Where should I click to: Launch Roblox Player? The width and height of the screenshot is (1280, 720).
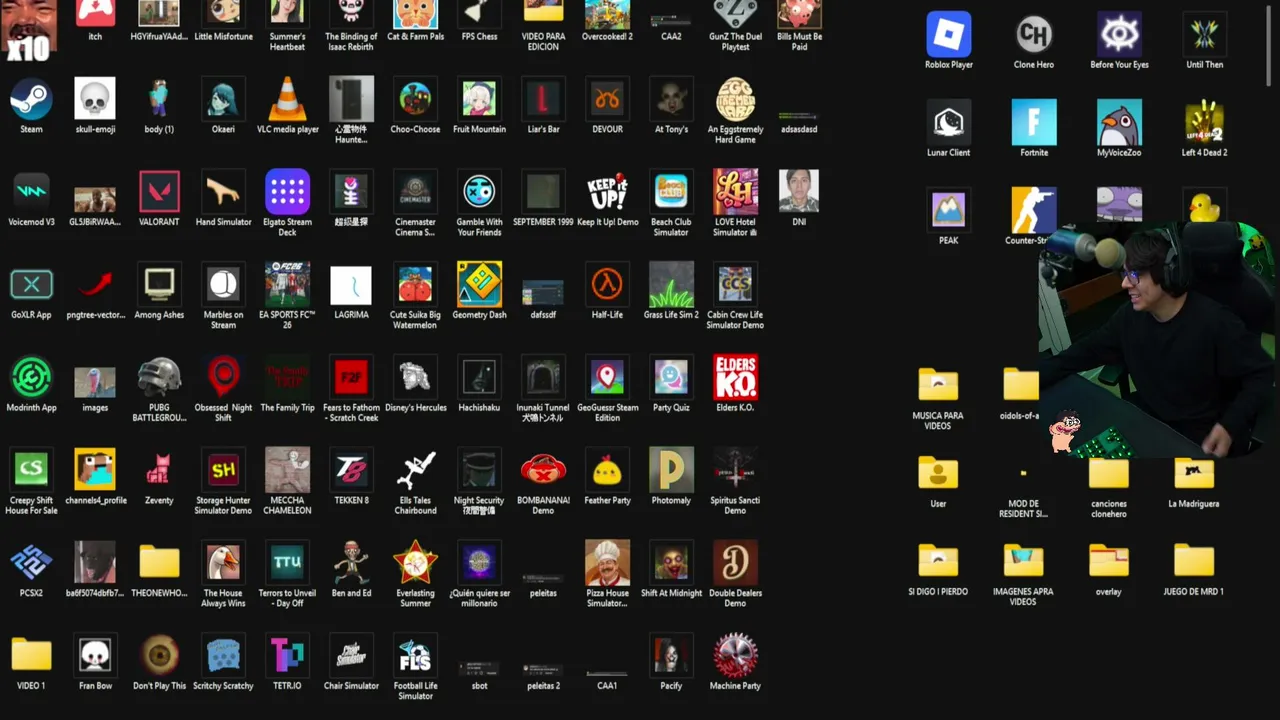pos(948,34)
